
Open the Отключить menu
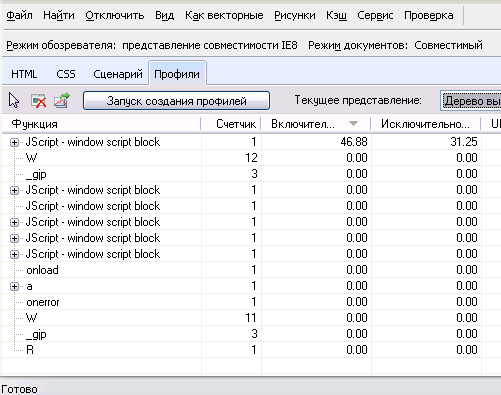point(115,15)
